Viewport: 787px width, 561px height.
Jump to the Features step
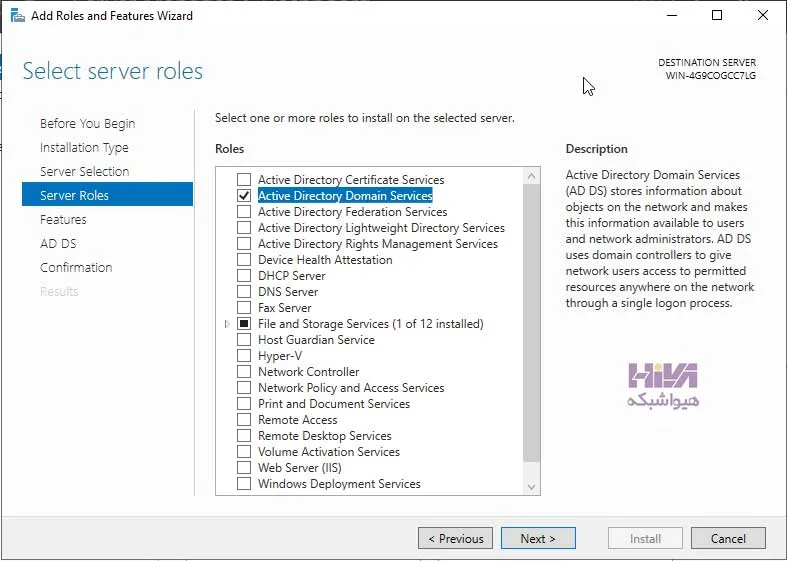click(x=63, y=220)
